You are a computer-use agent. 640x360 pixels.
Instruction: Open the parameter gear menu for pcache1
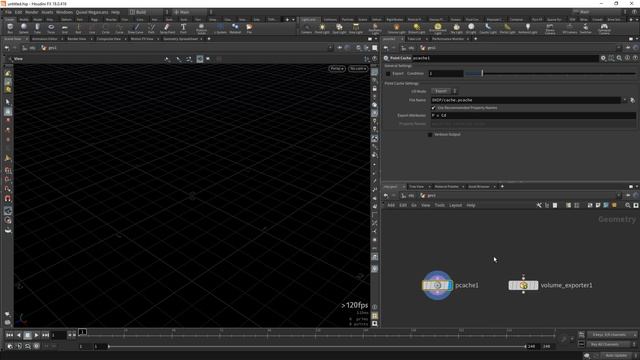pos(603,58)
